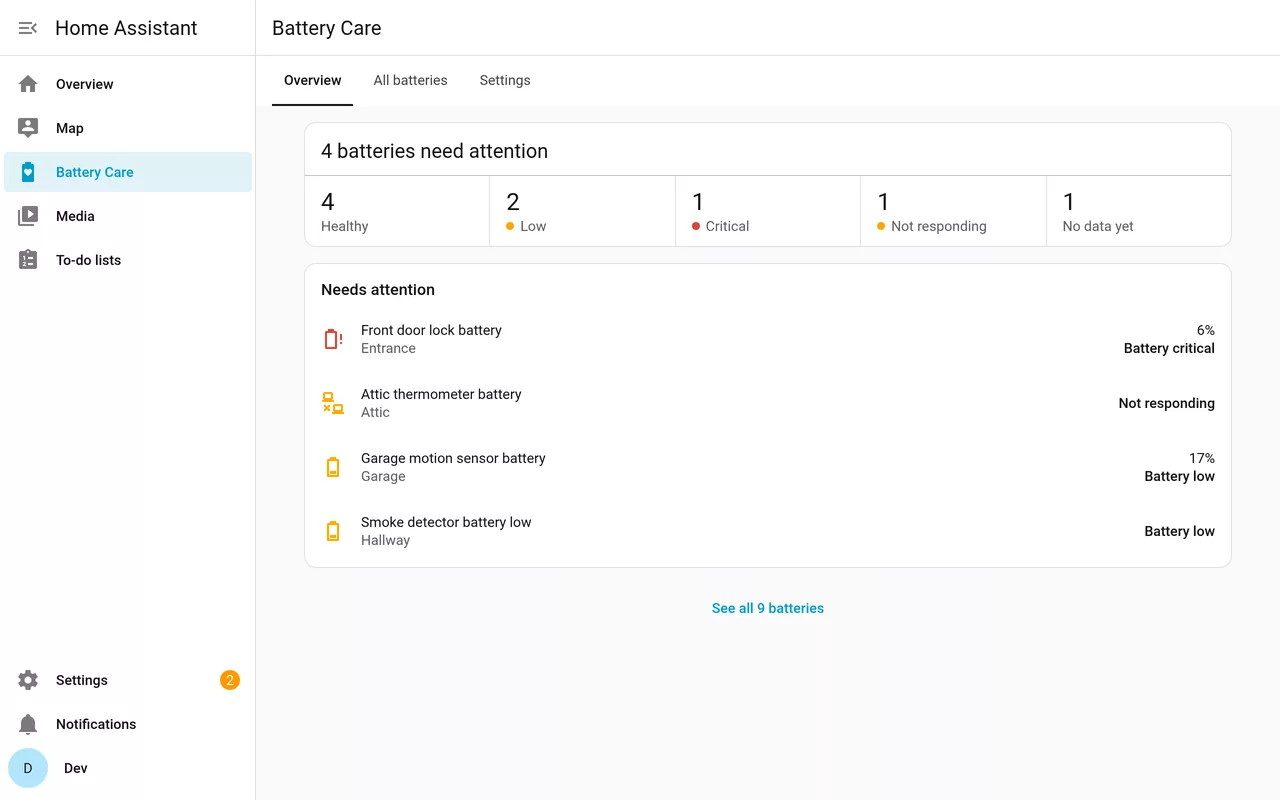
Task: Open the Dev user profile
Action: (x=128, y=768)
